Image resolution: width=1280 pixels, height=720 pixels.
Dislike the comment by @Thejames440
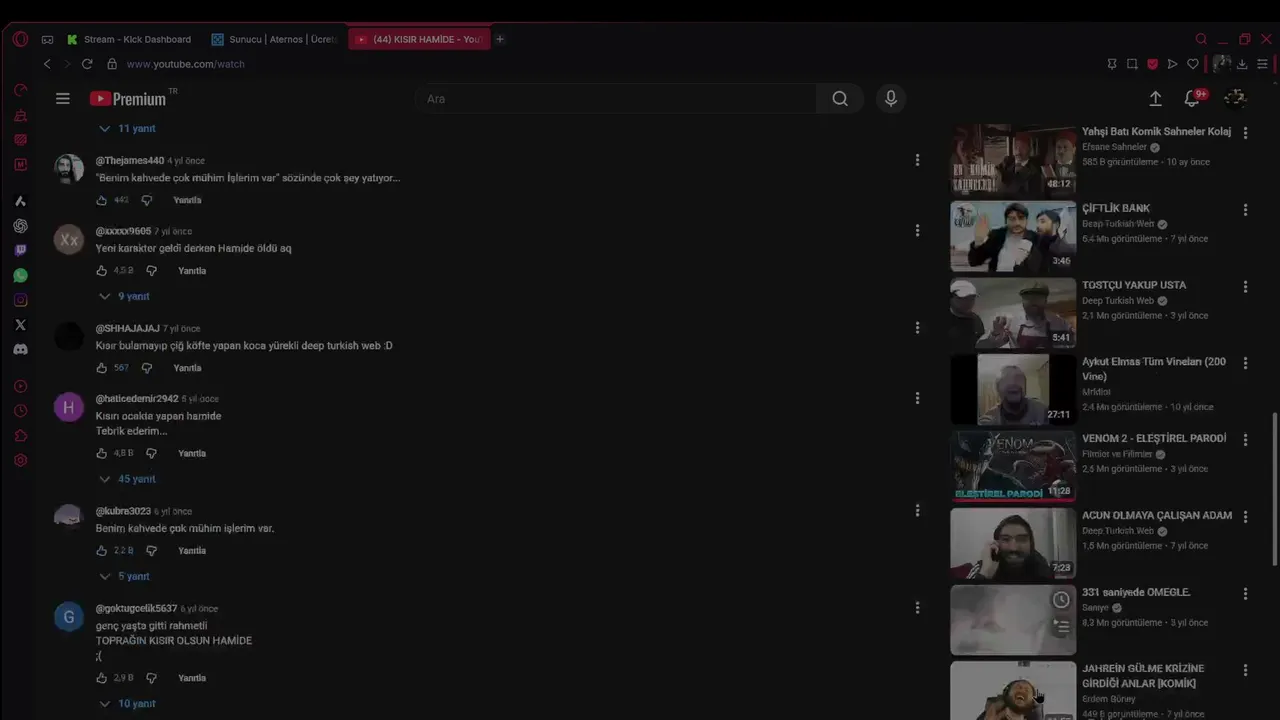pos(147,200)
